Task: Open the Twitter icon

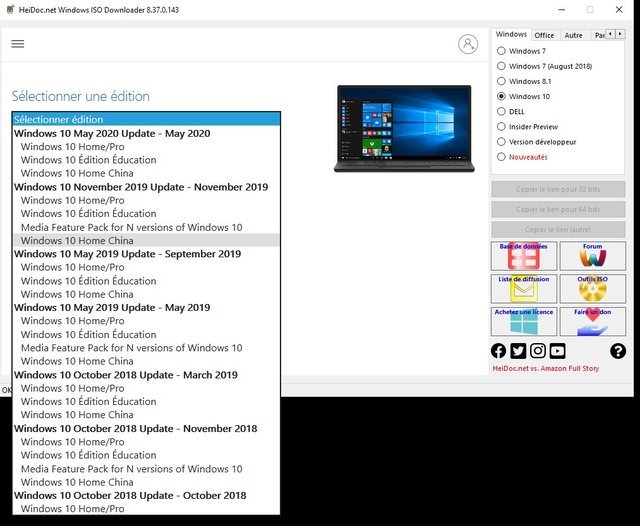Action: tap(518, 351)
